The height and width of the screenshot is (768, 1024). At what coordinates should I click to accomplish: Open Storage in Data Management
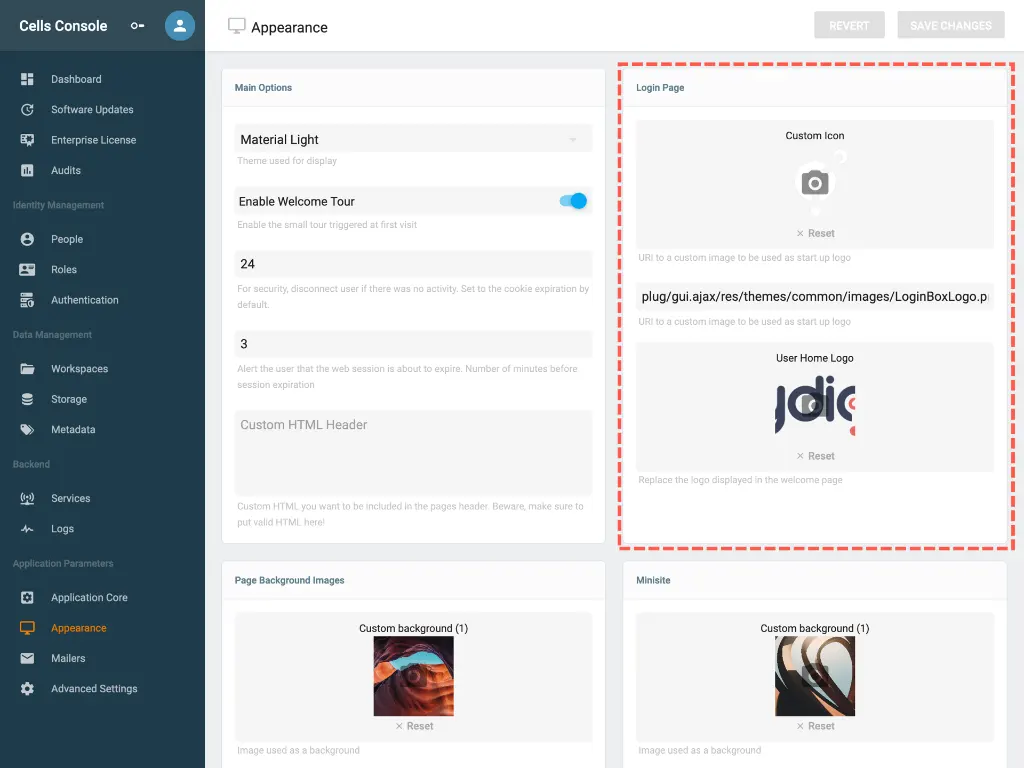(69, 399)
